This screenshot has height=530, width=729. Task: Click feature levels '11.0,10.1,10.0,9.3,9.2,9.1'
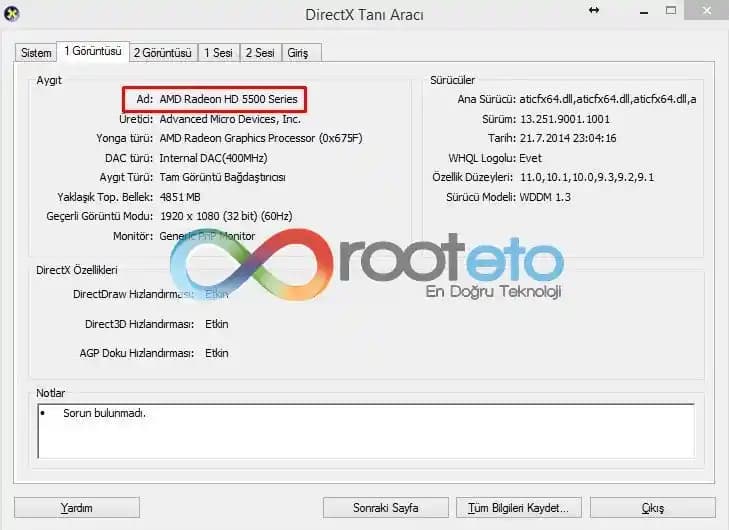587,177
